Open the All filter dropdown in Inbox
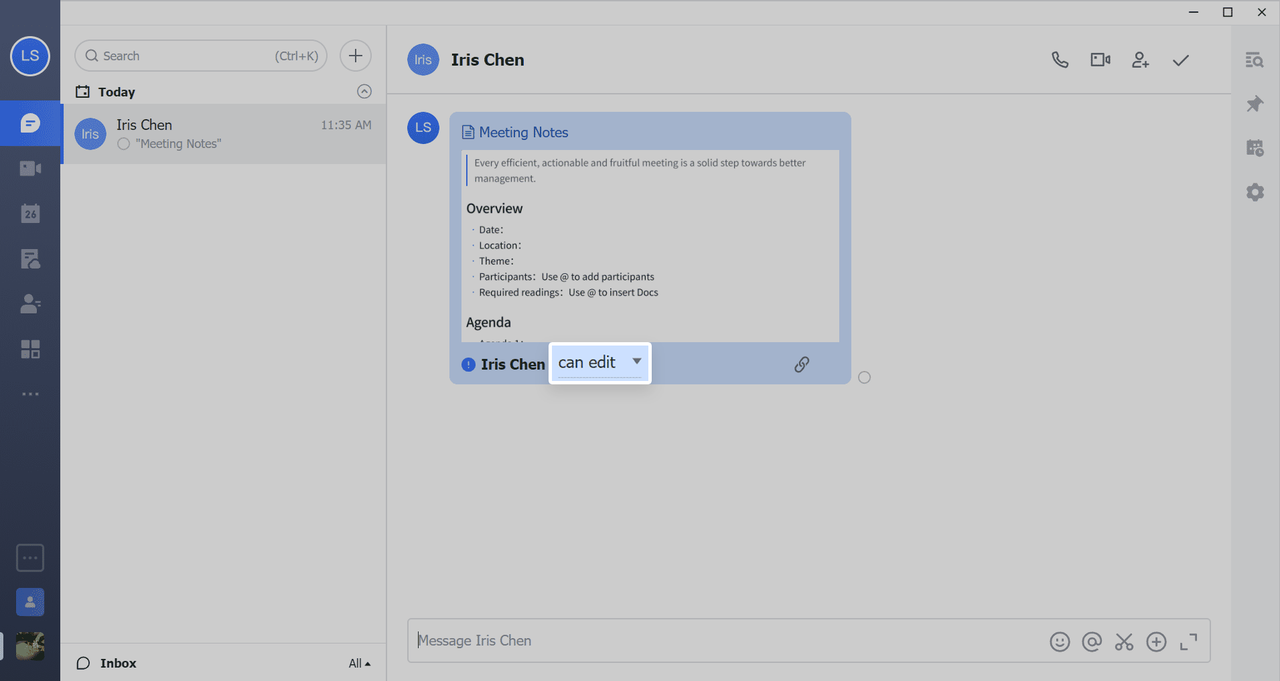 pyautogui.click(x=359, y=663)
